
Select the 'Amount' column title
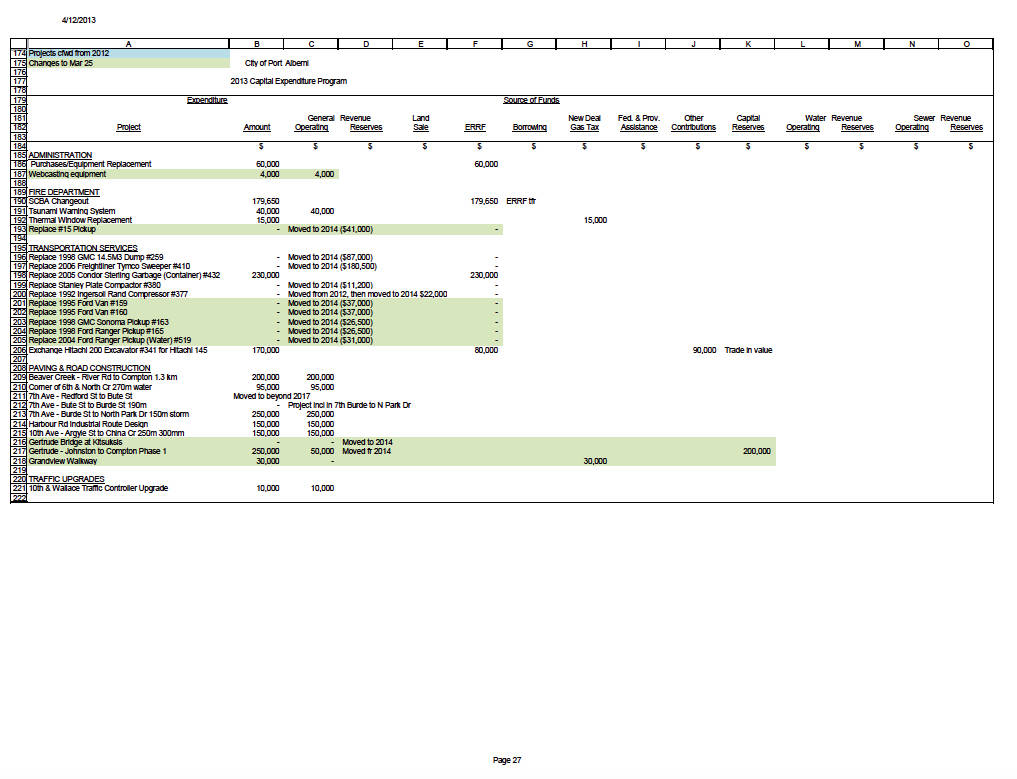(257, 127)
